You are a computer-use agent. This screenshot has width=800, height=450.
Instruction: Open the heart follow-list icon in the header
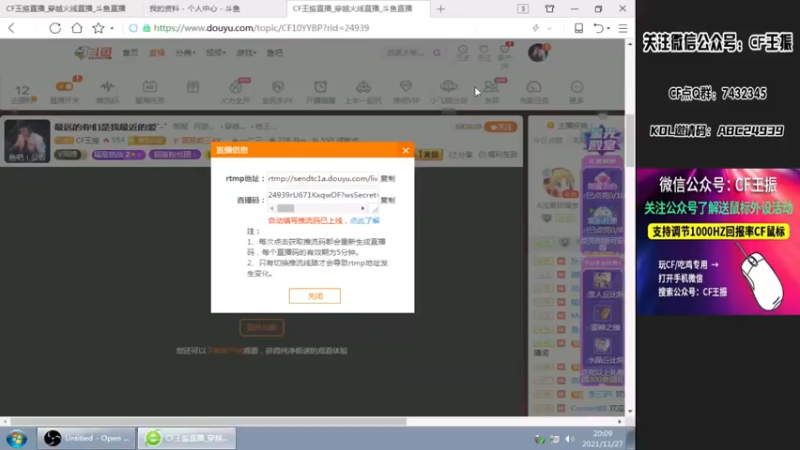(x=483, y=49)
